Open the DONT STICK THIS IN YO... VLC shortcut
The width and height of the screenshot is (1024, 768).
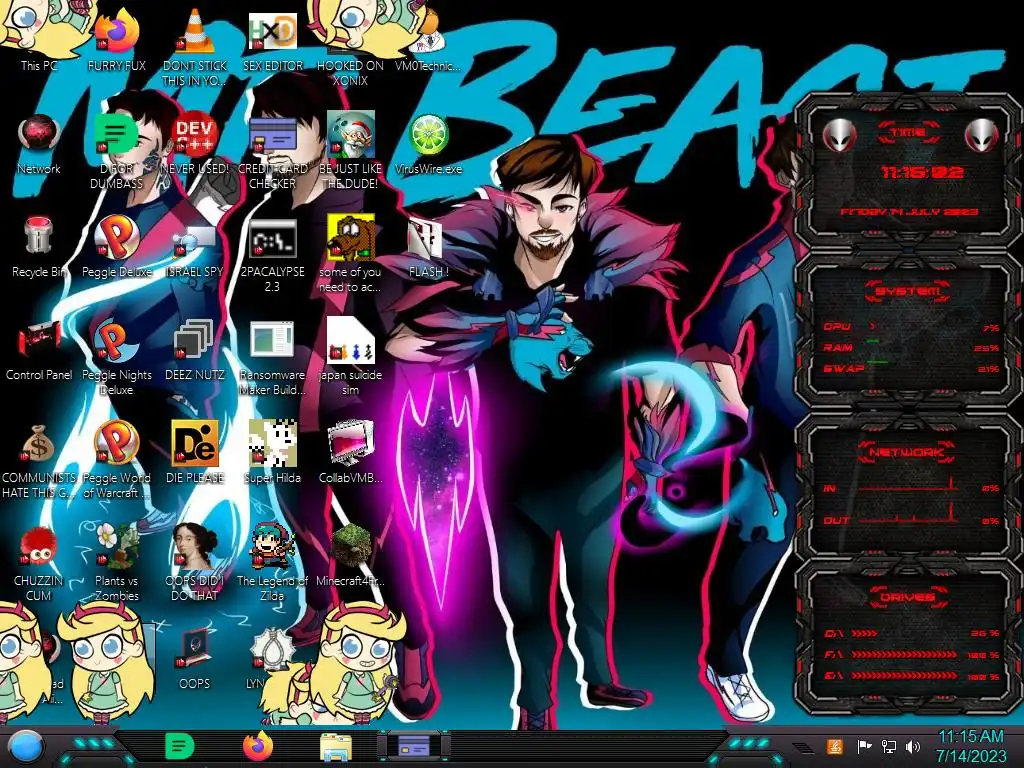click(195, 46)
